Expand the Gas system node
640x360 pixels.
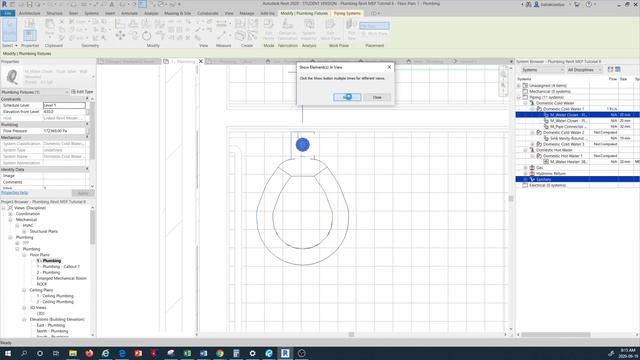pos(525,168)
